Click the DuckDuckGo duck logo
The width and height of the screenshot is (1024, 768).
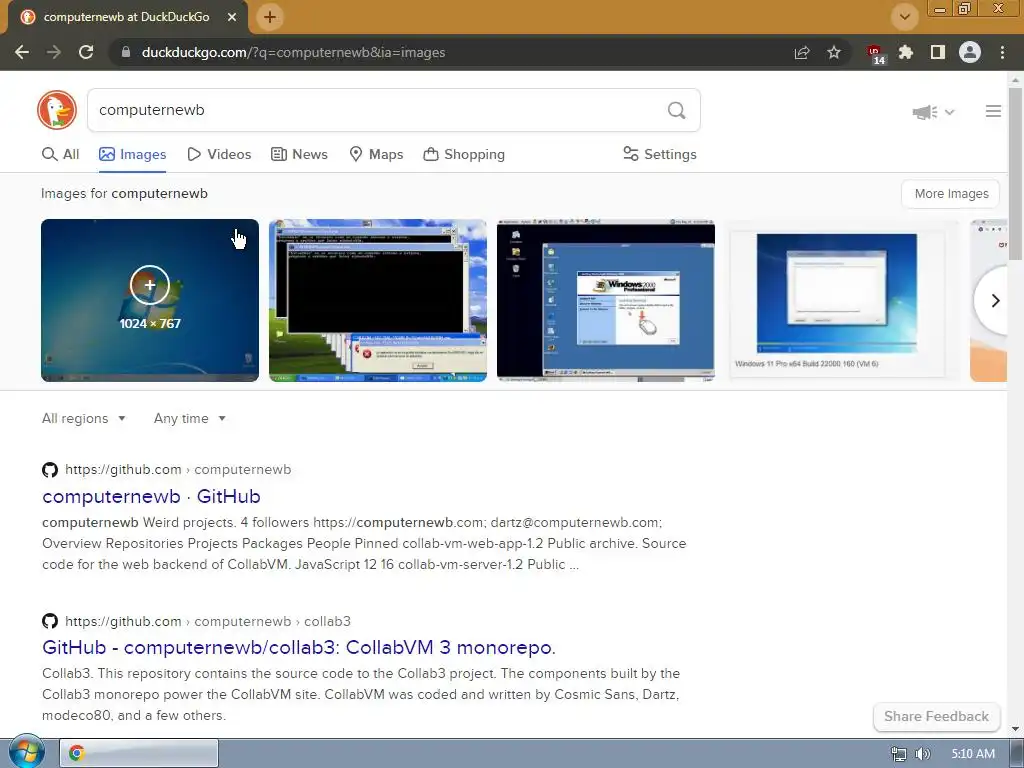click(57, 110)
